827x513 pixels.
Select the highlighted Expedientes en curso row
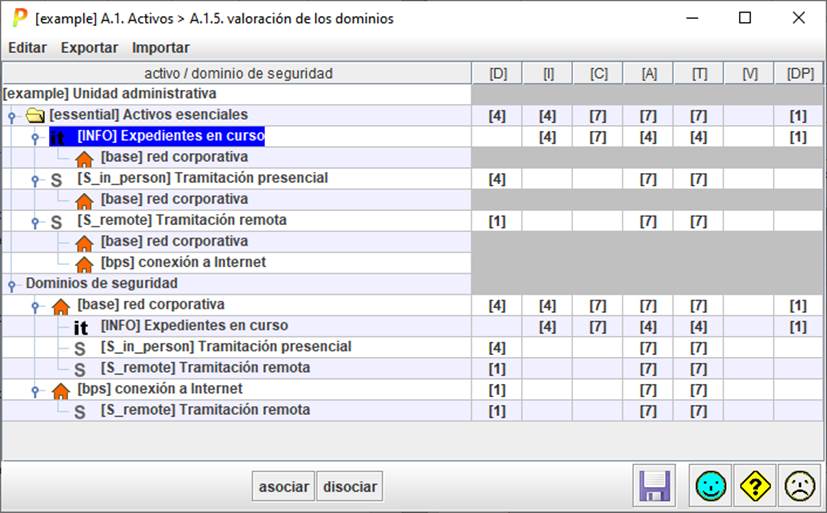click(x=170, y=136)
